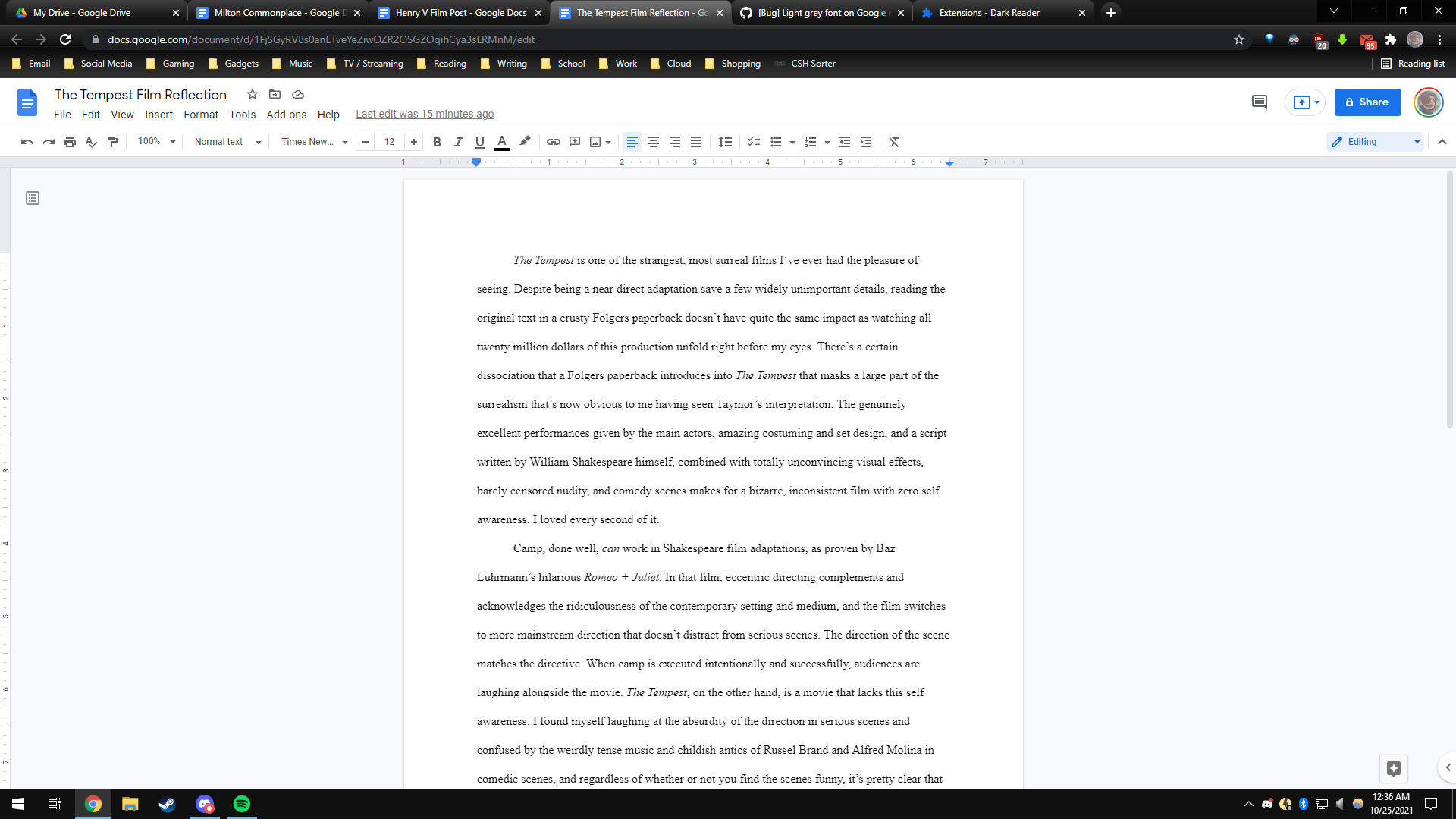The width and height of the screenshot is (1456, 819).
Task: Open the comment history icon
Action: pyautogui.click(x=1259, y=102)
